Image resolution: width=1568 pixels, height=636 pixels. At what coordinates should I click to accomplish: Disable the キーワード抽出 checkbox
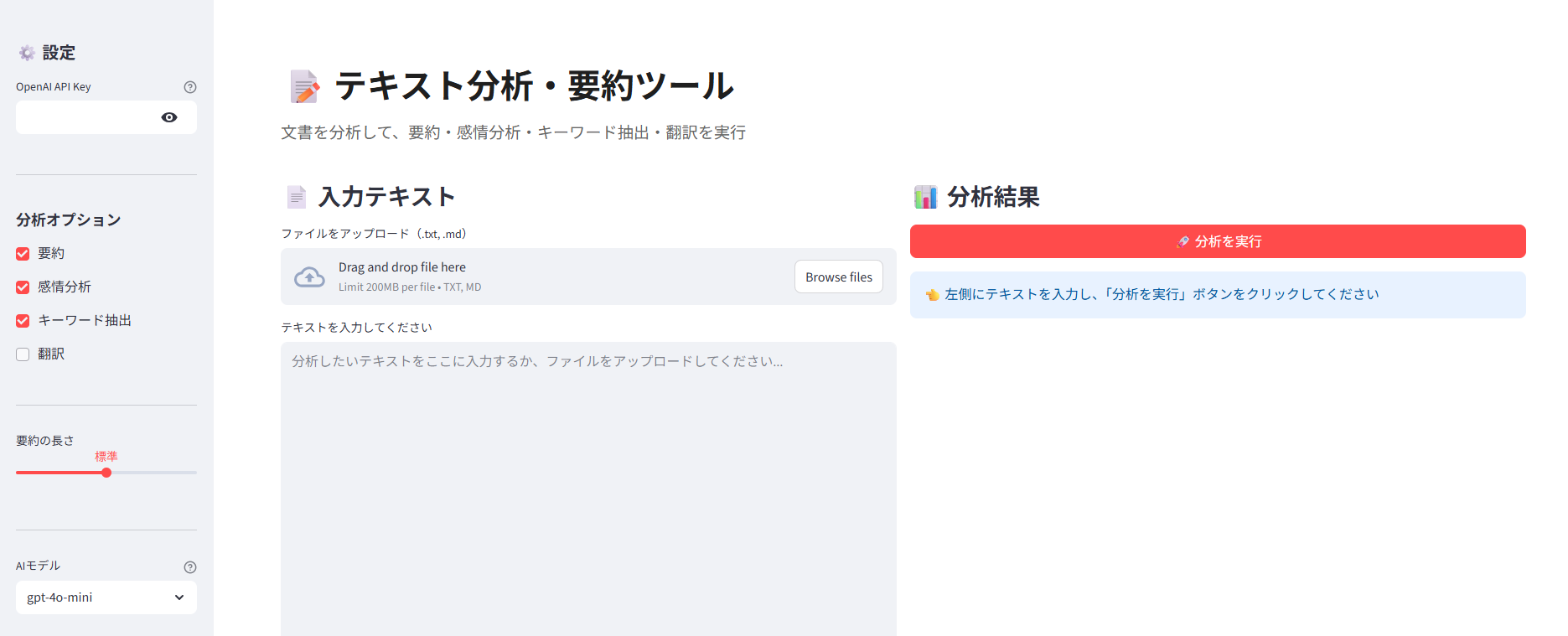click(23, 321)
